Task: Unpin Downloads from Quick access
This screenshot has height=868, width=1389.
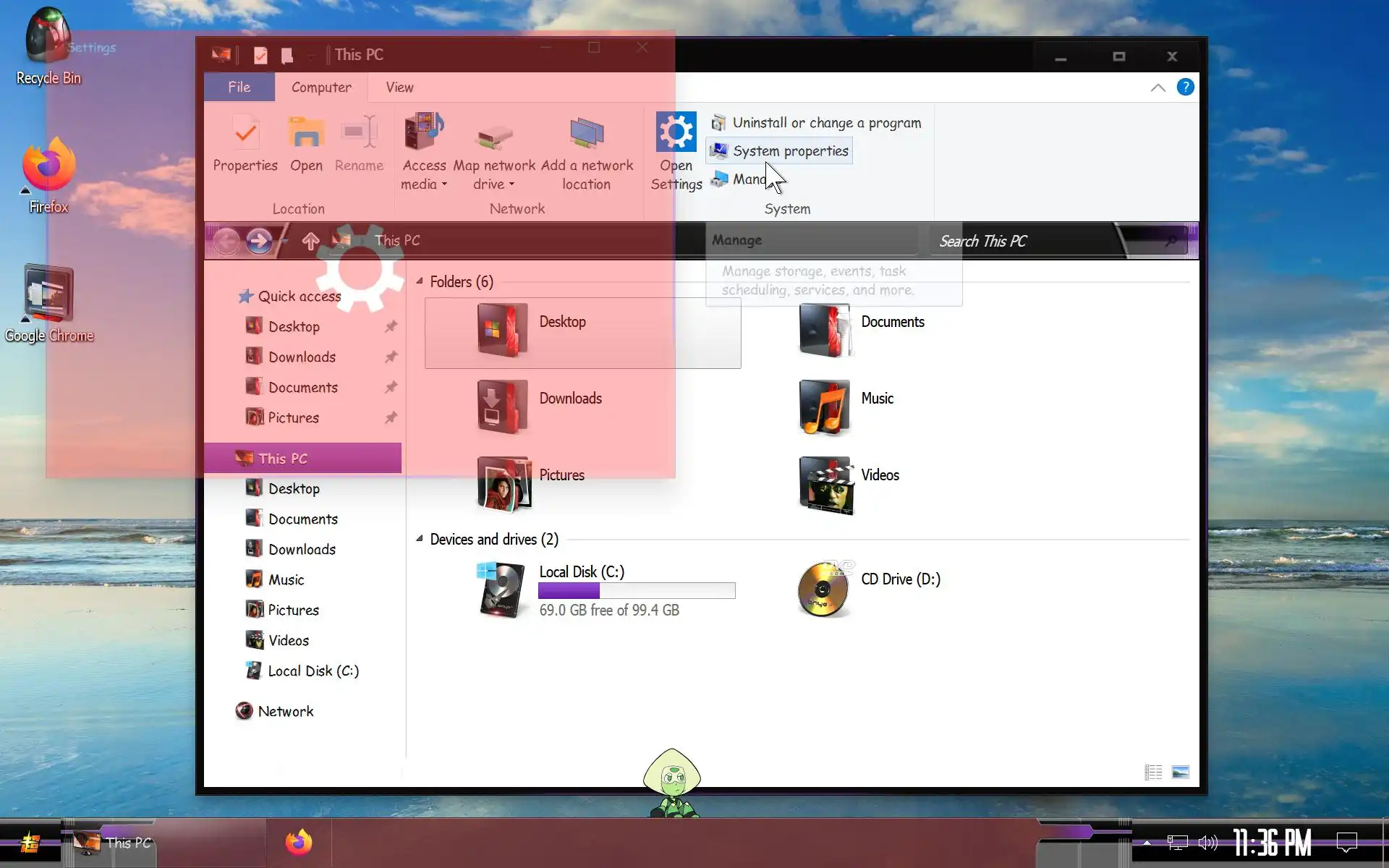Action: click(391, 357)
